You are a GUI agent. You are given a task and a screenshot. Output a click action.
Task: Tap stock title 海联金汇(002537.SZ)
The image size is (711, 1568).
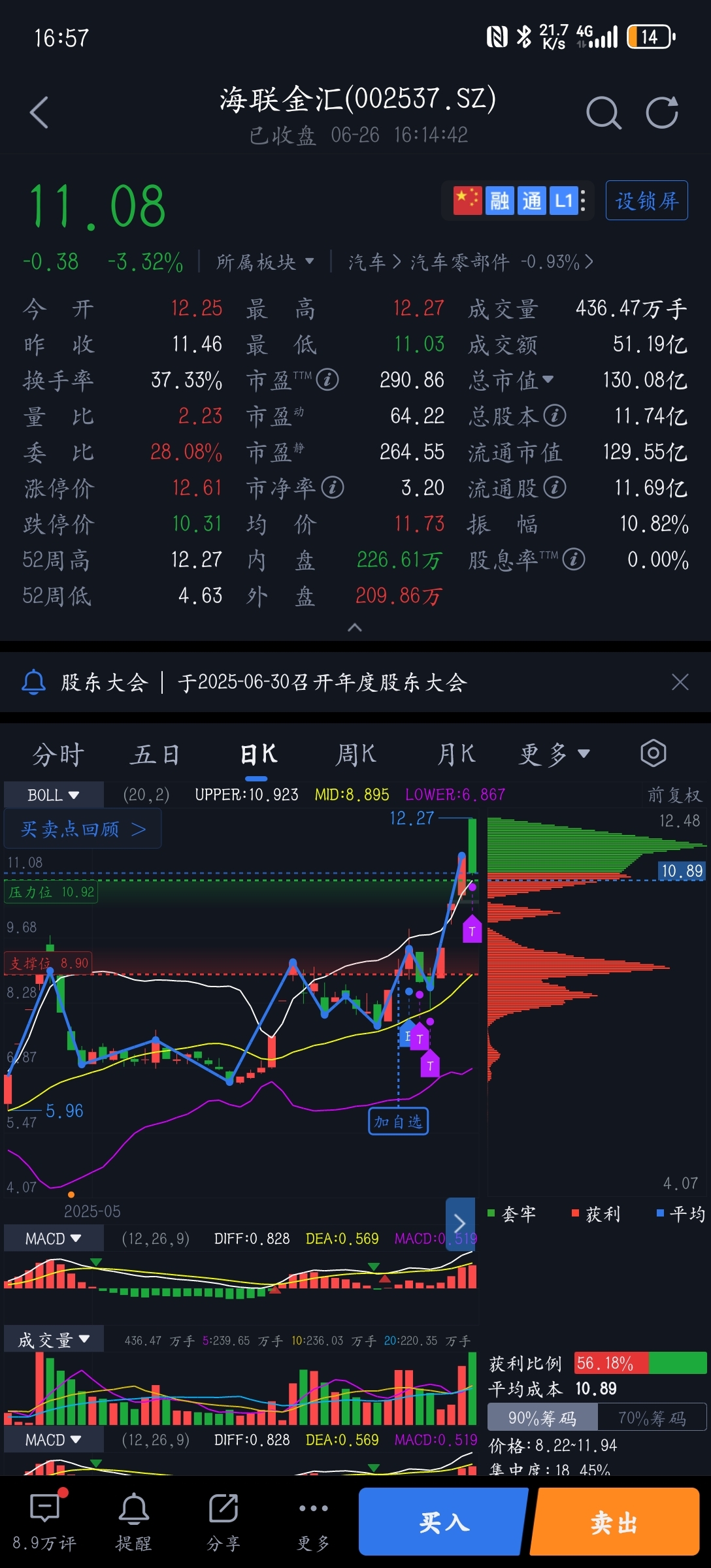[357, 99]
